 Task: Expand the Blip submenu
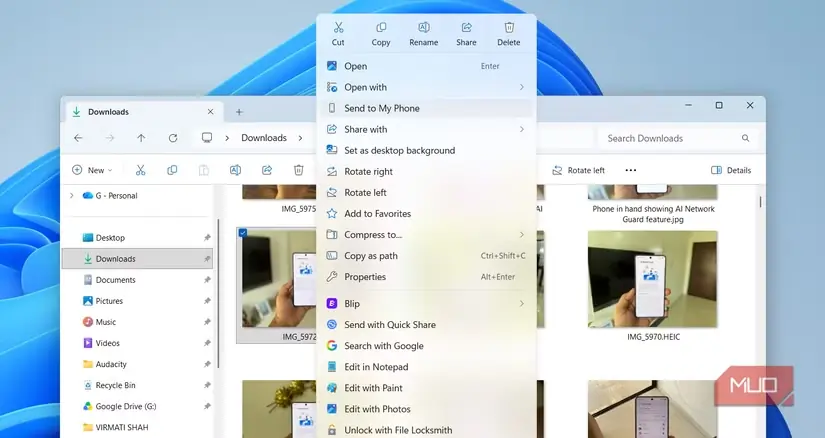[426, 303]
